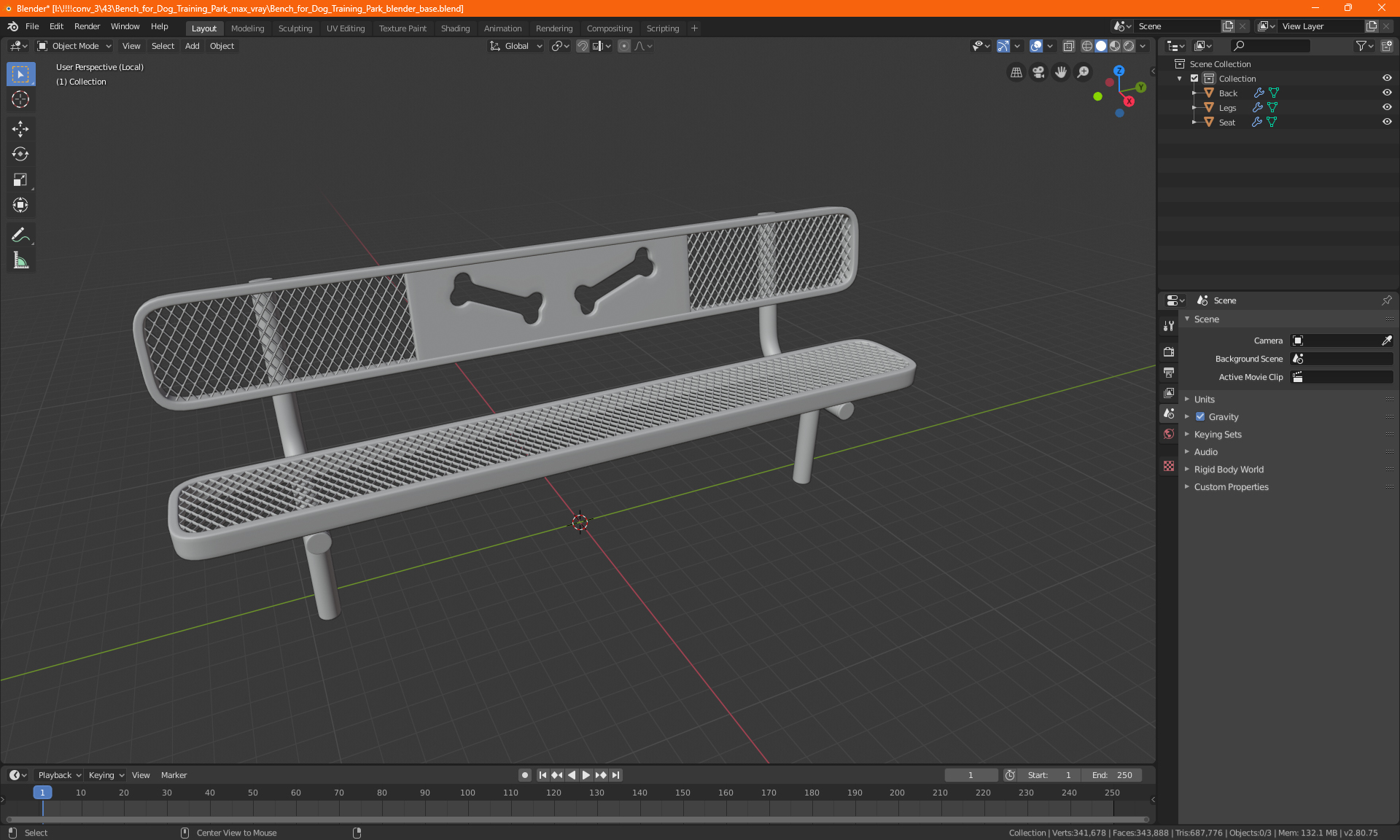Select the Rotate tool
The width and height of the screenshot is (1400, 840).
pyautogui.click(x=20, y=155)
